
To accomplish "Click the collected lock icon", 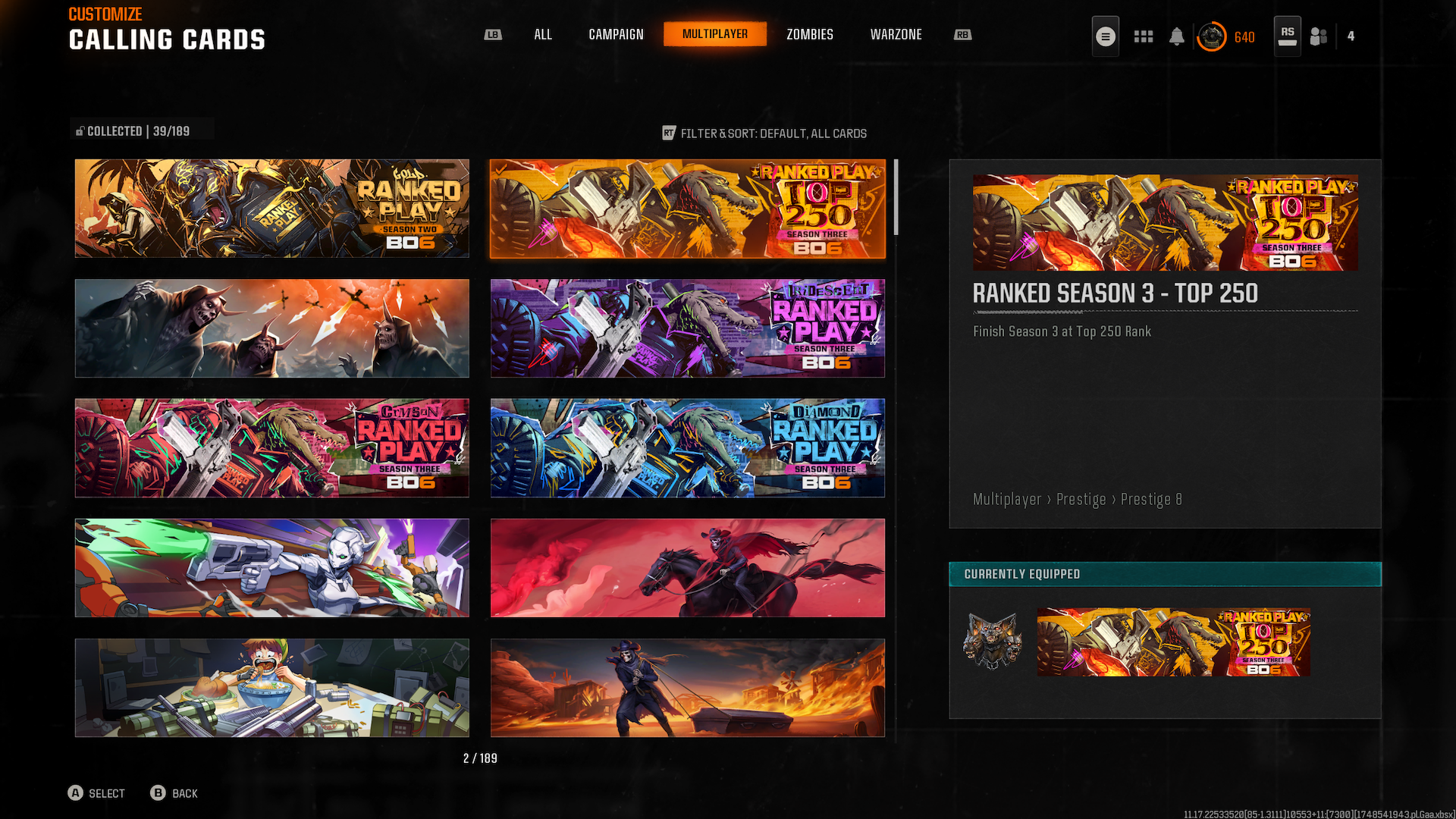I will (80, 131).
